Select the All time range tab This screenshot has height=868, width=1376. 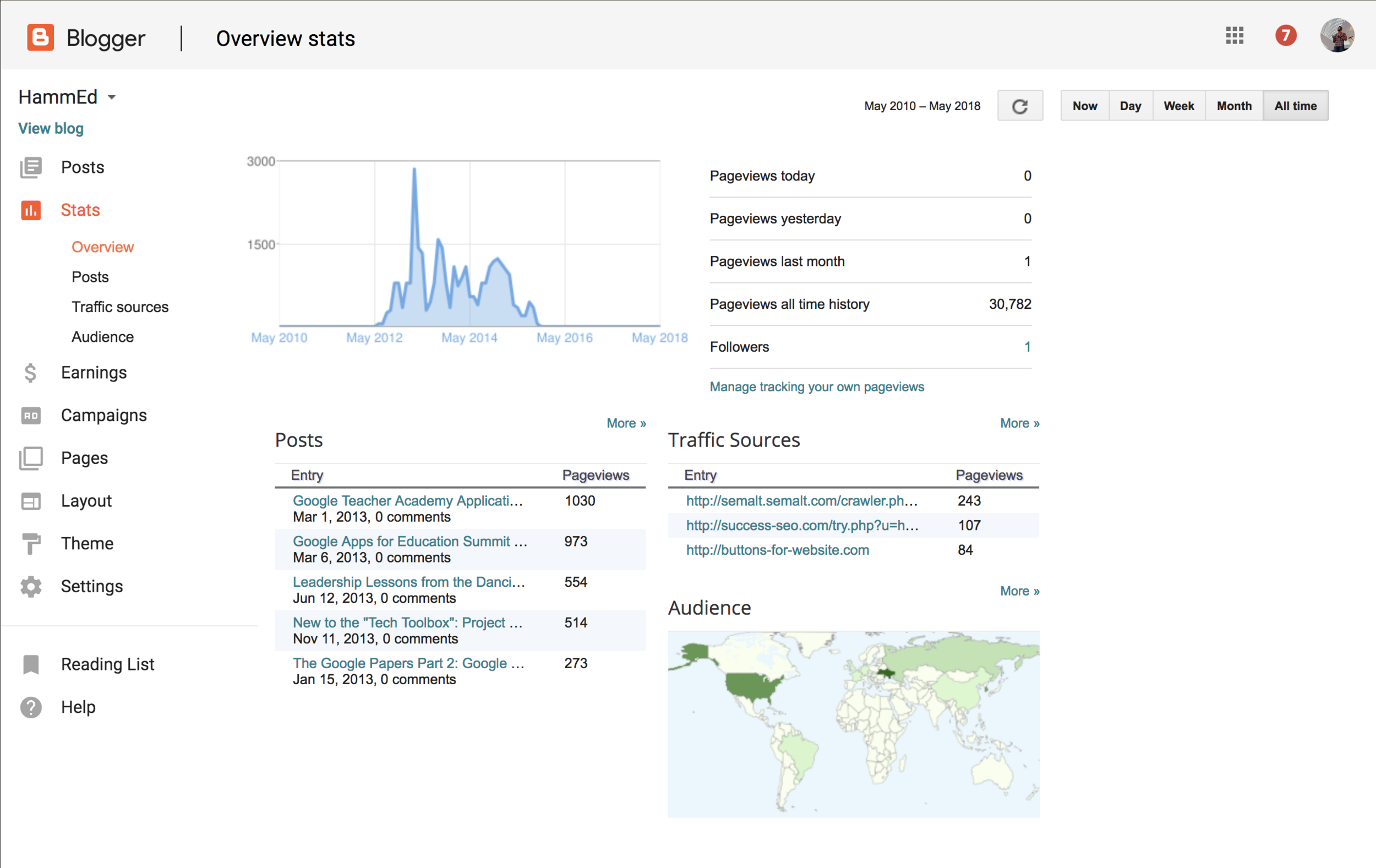click(1295, 106)
